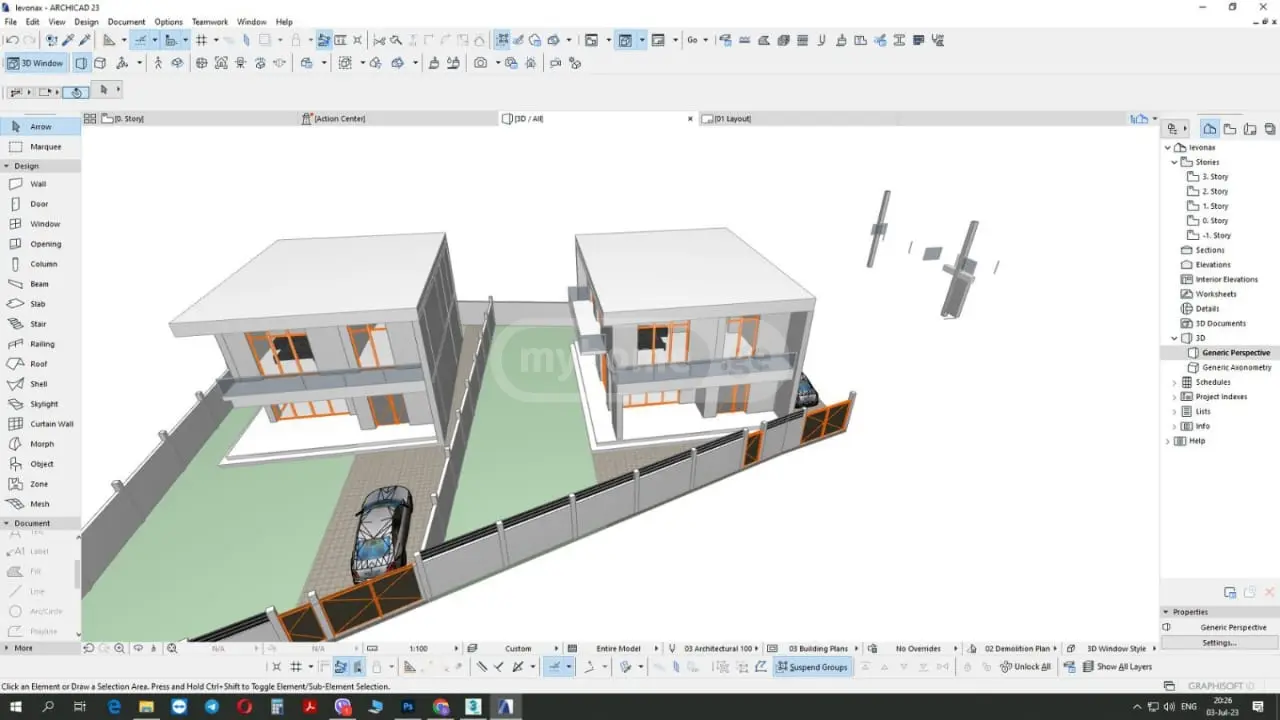Toggle the 3D Window button
1280x720 pixels.
pyautogui.click(x=35, y=63)
